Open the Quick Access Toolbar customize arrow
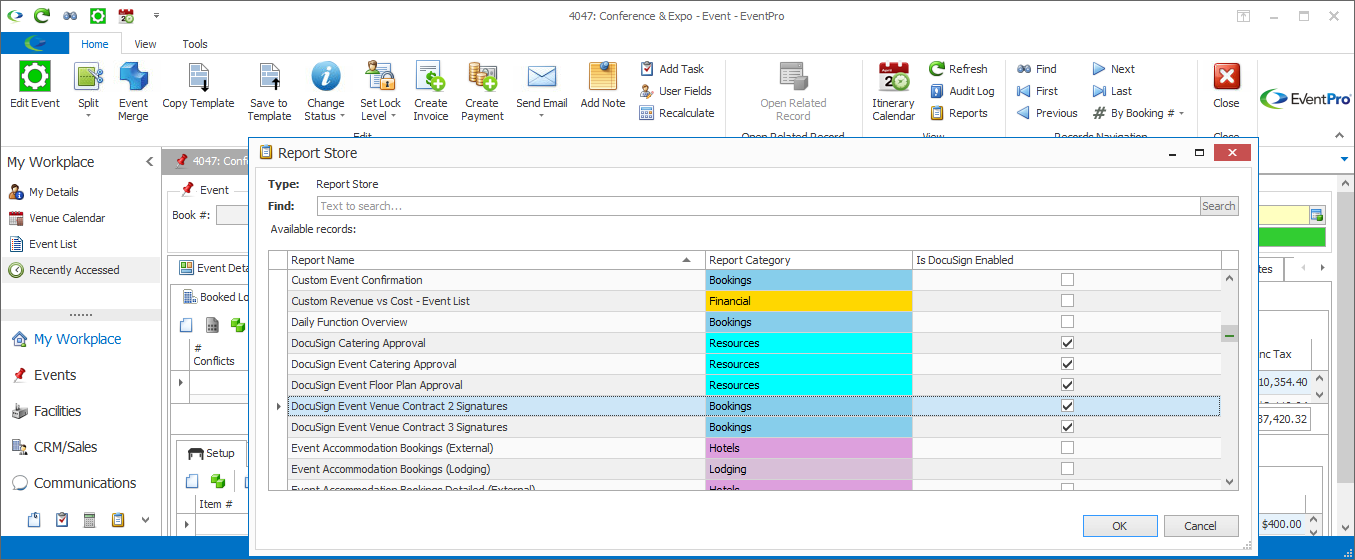This screenshot has height=560, width=1355. [x=157, y=16]
